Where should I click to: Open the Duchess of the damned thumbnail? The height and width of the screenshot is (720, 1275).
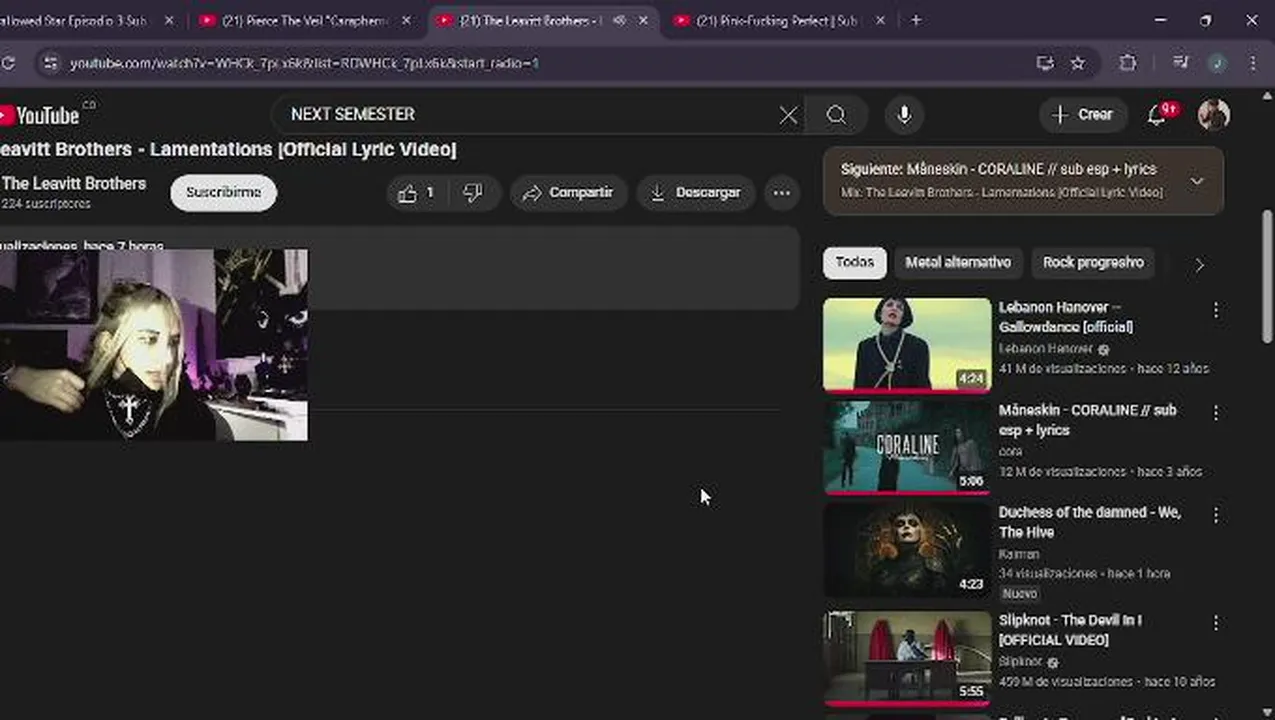point(907,551)
